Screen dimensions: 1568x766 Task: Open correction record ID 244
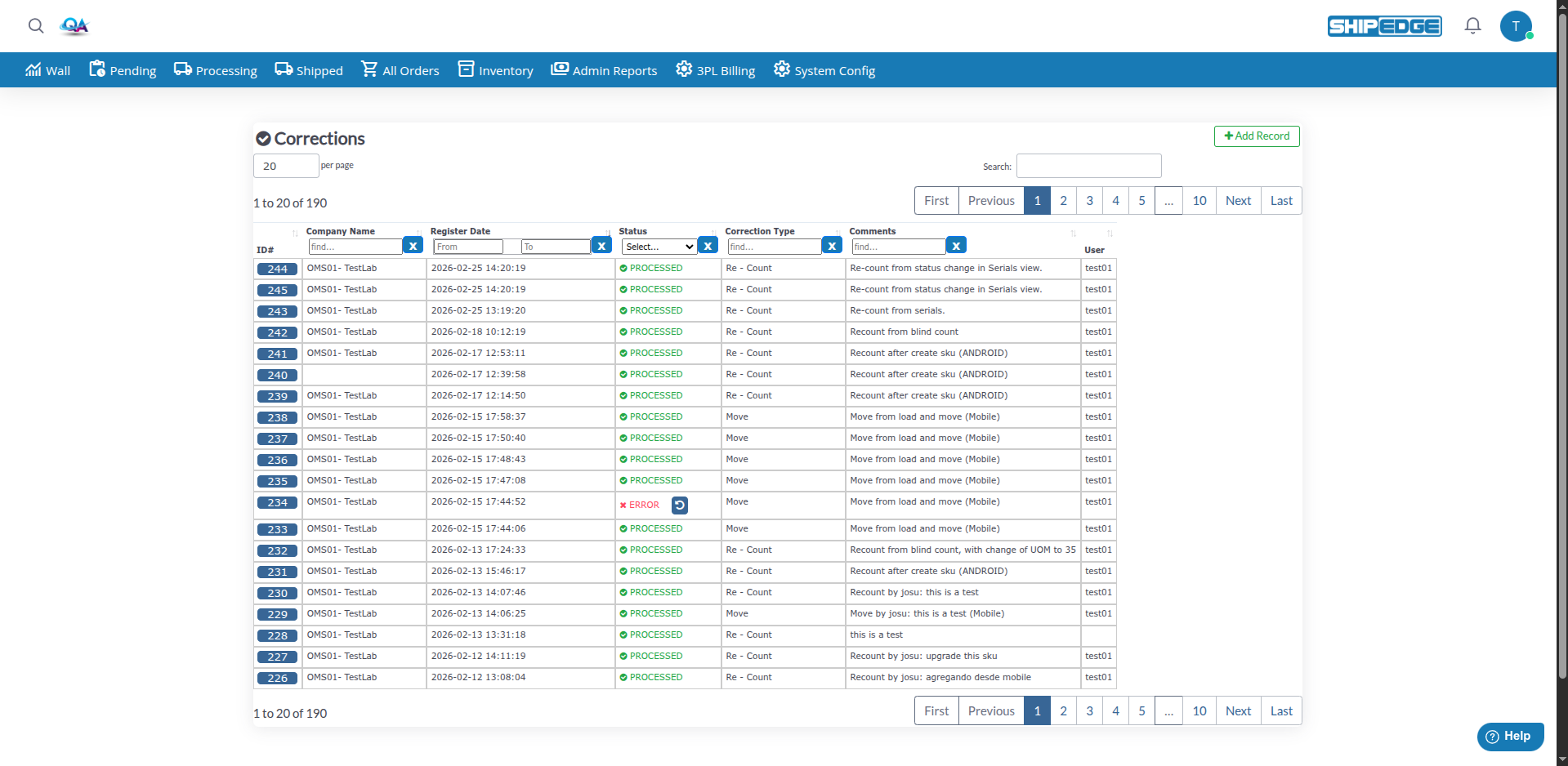point(278,269)
